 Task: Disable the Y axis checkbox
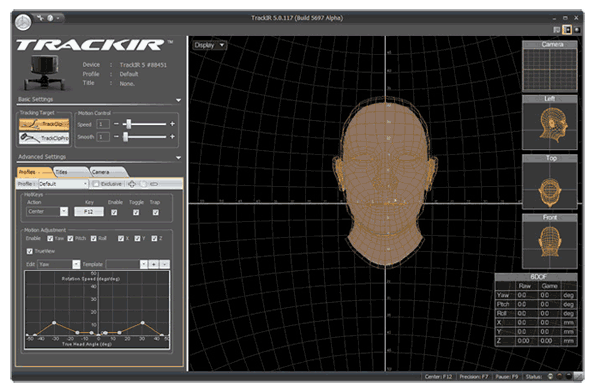coord(137,238)
